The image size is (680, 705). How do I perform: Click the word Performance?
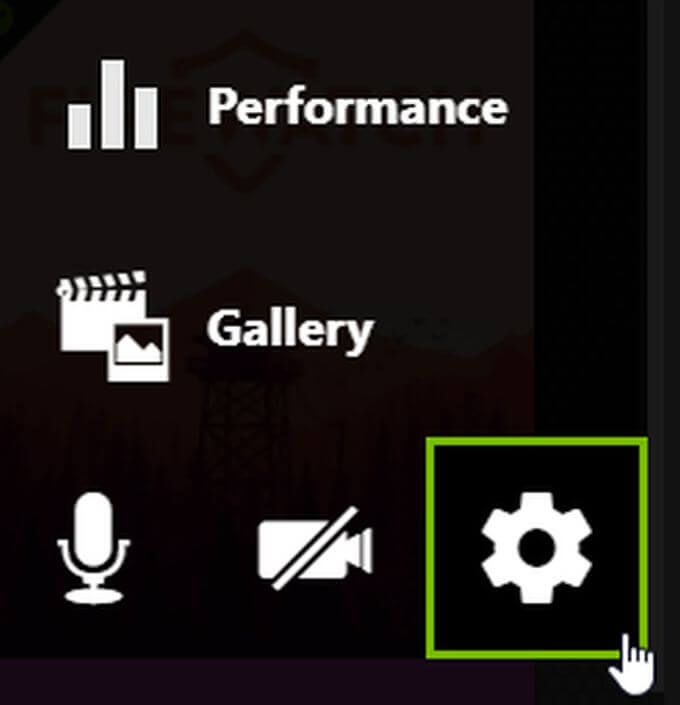[x=358, y=106]
